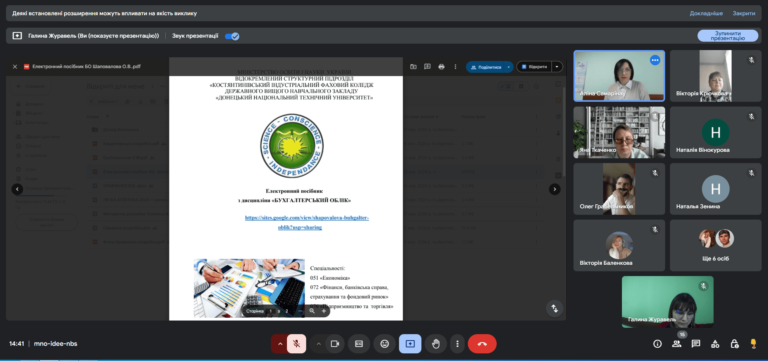This screenshot has height=361, width=768.
Task: Show the participants list
Action: point(677,344)
